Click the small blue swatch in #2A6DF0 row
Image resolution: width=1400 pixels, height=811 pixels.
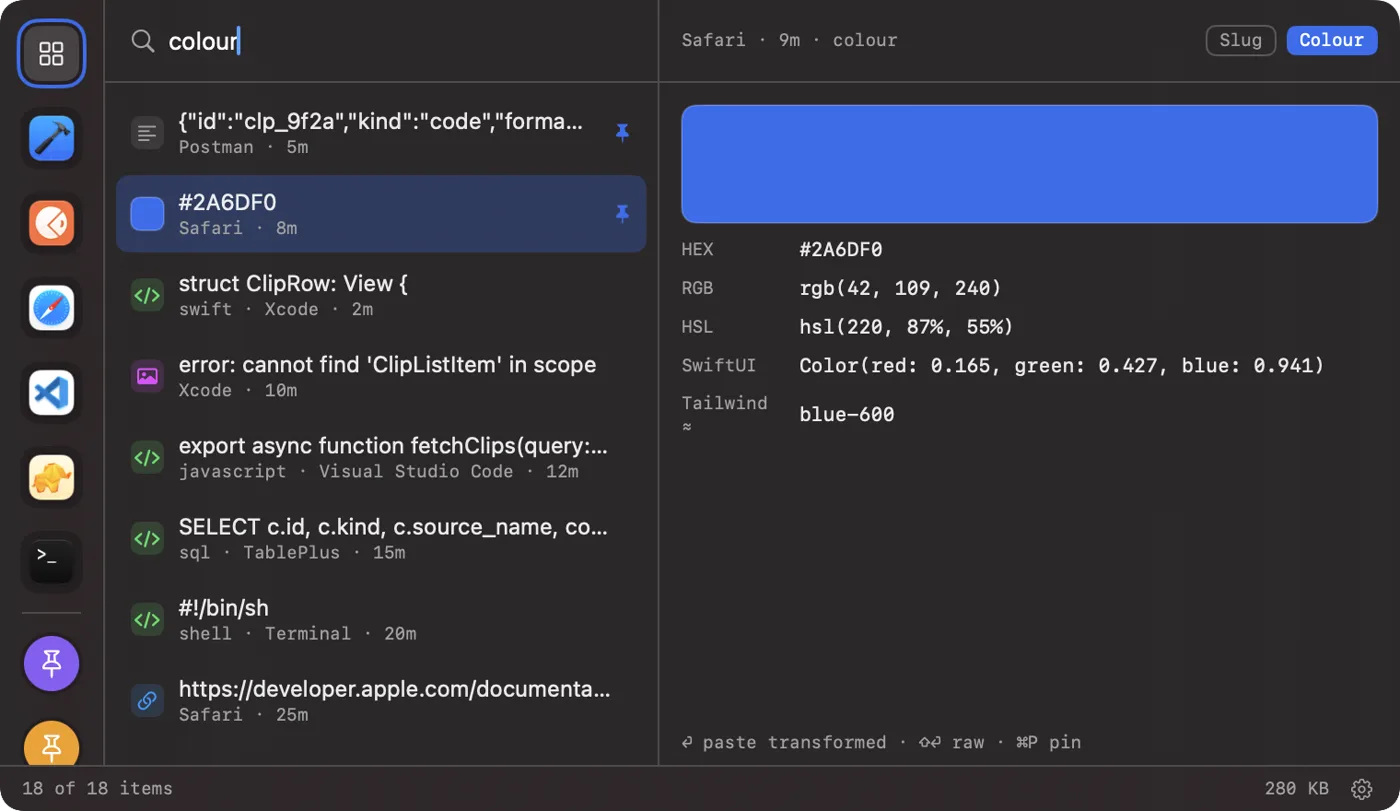click(x=147, y=213)
